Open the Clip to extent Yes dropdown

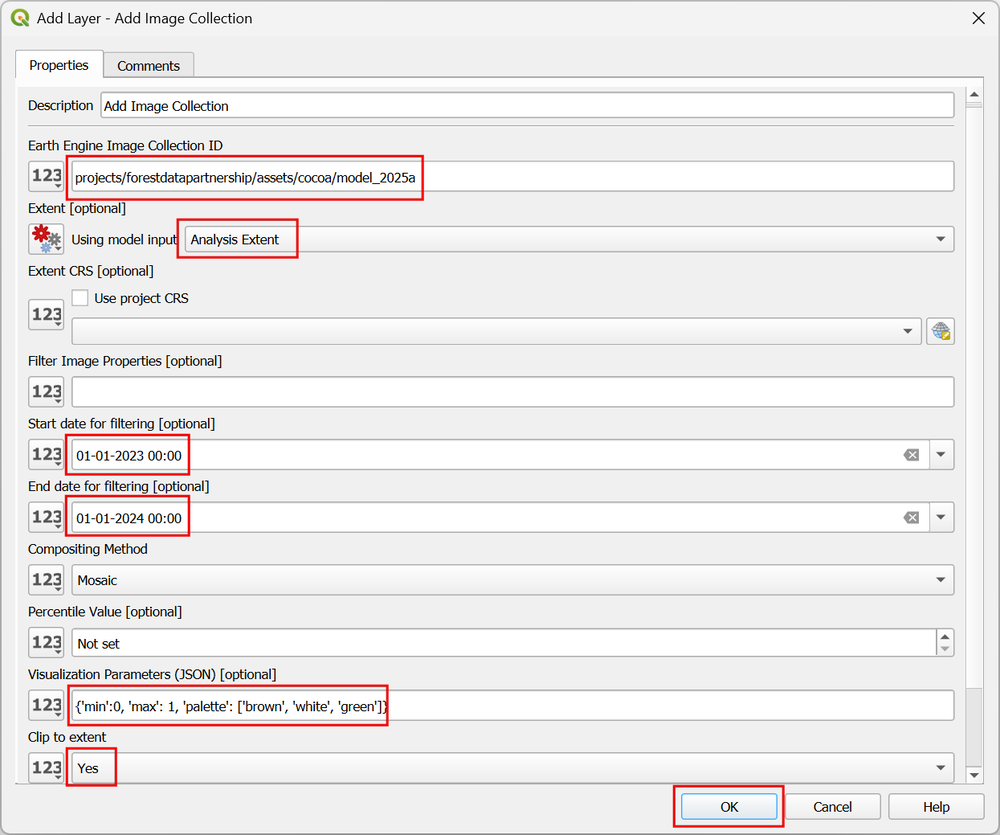coord(513,767)
